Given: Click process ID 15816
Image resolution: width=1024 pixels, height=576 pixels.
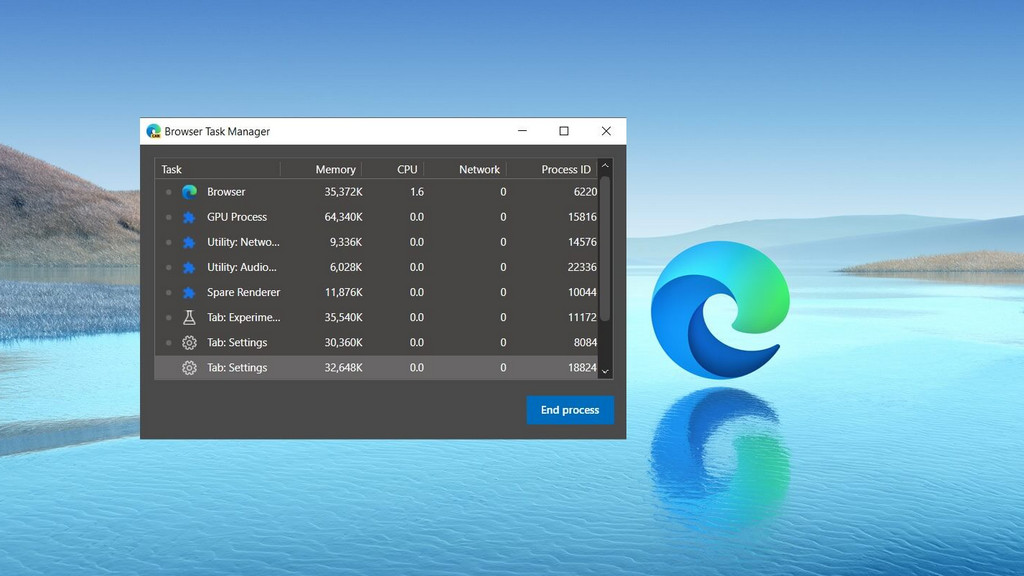Looking at the screenshot, I should [x=583, y=217].
